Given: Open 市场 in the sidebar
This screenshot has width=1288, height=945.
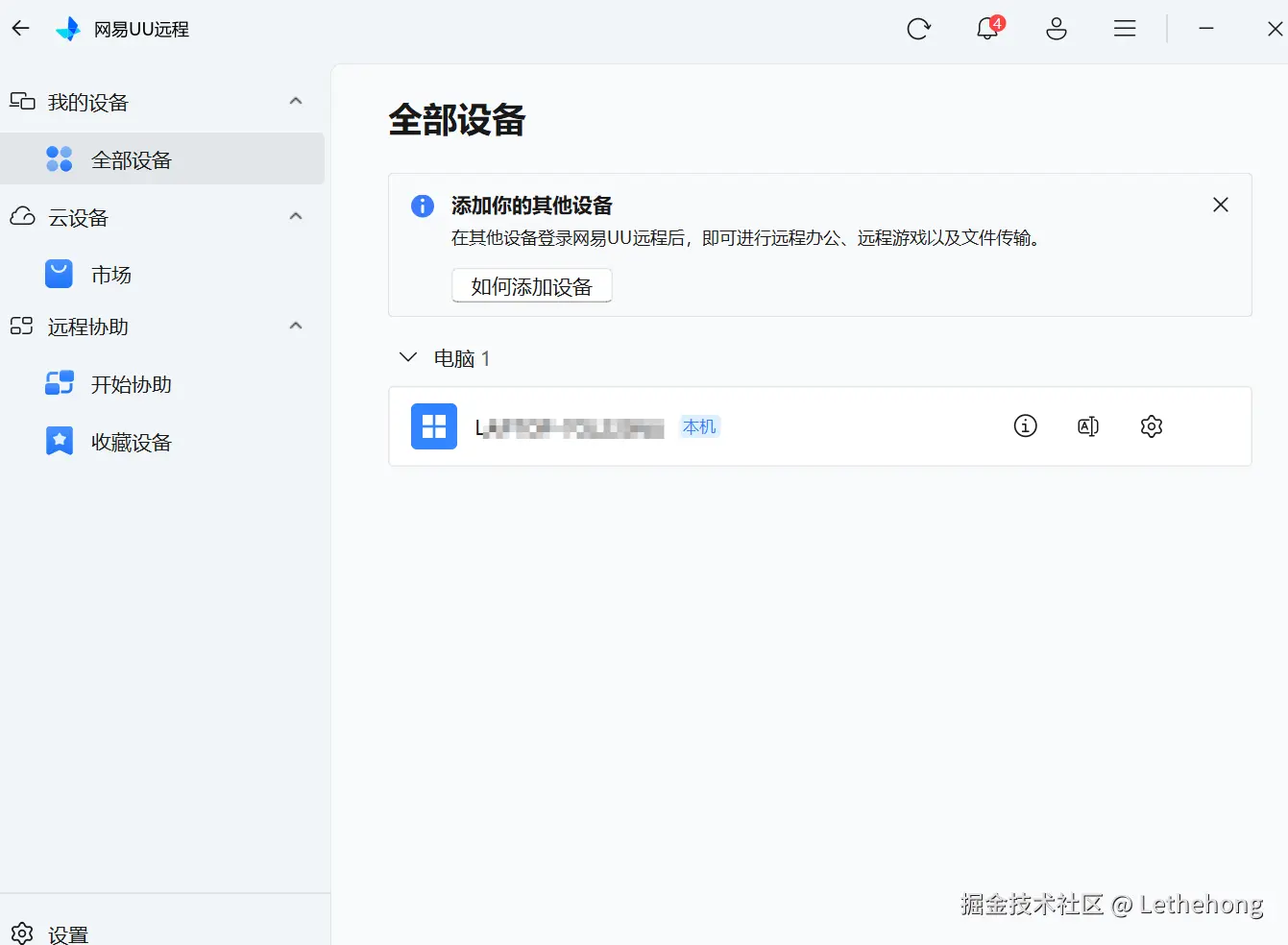Looking at the screenshot, I should 162,275.
